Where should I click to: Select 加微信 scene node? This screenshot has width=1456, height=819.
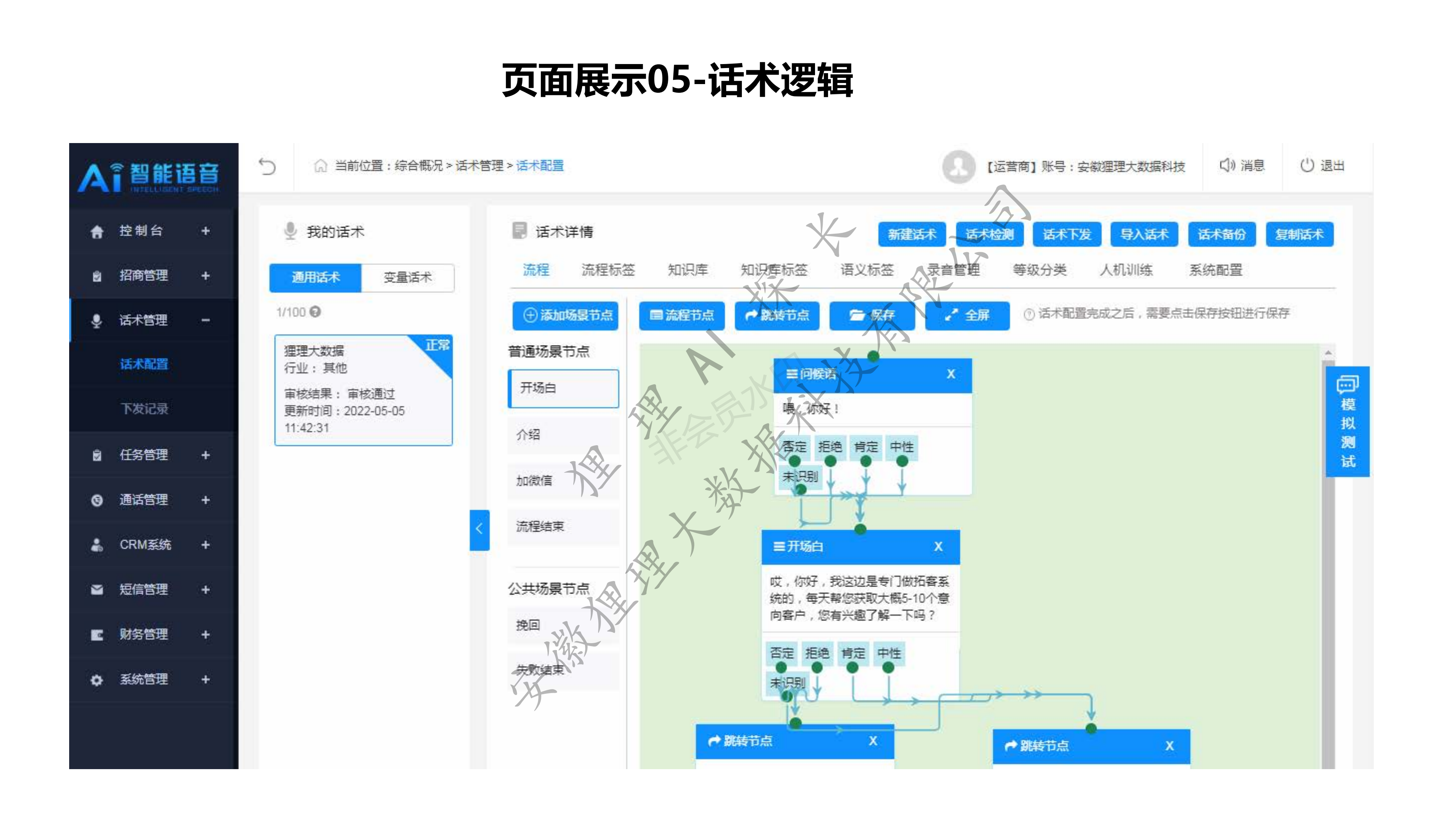coord(563,481)
